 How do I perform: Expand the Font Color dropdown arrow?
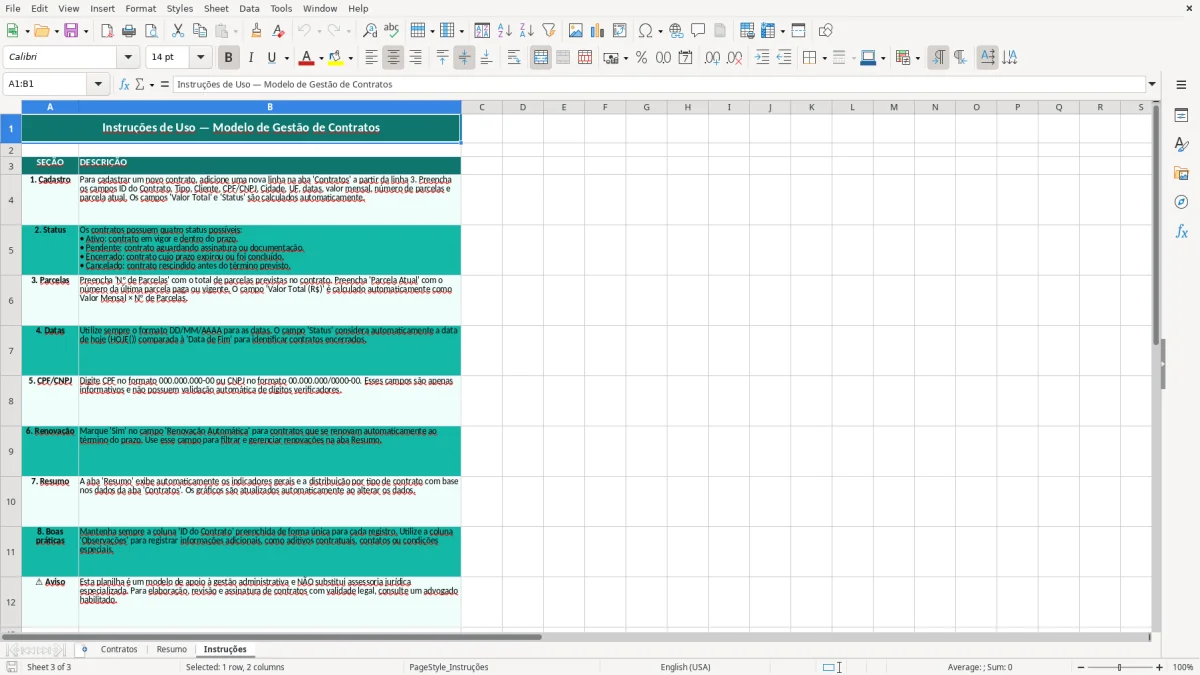pos(321,58)
